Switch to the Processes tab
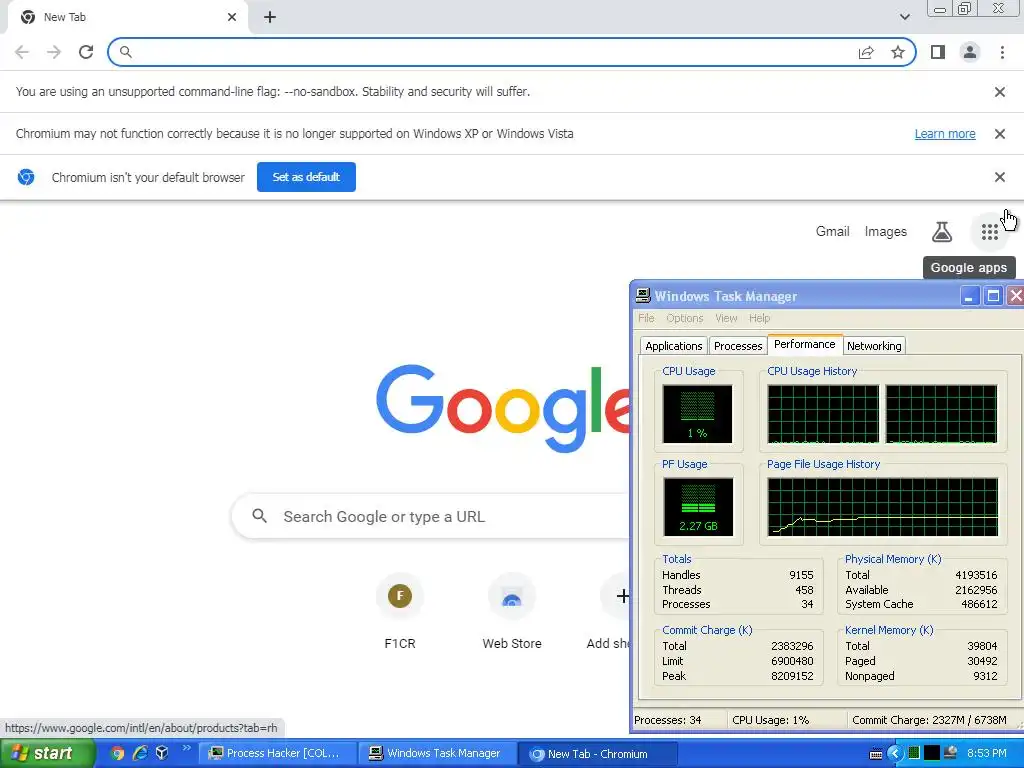This screenshot has height=768, width=1024. 738,346
